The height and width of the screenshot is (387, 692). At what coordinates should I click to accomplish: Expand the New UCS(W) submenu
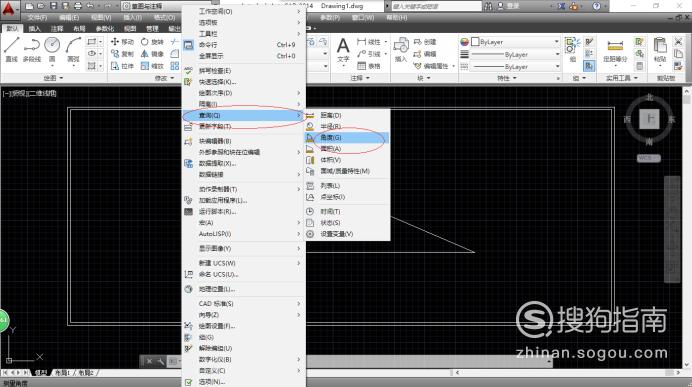click(244, 263)
